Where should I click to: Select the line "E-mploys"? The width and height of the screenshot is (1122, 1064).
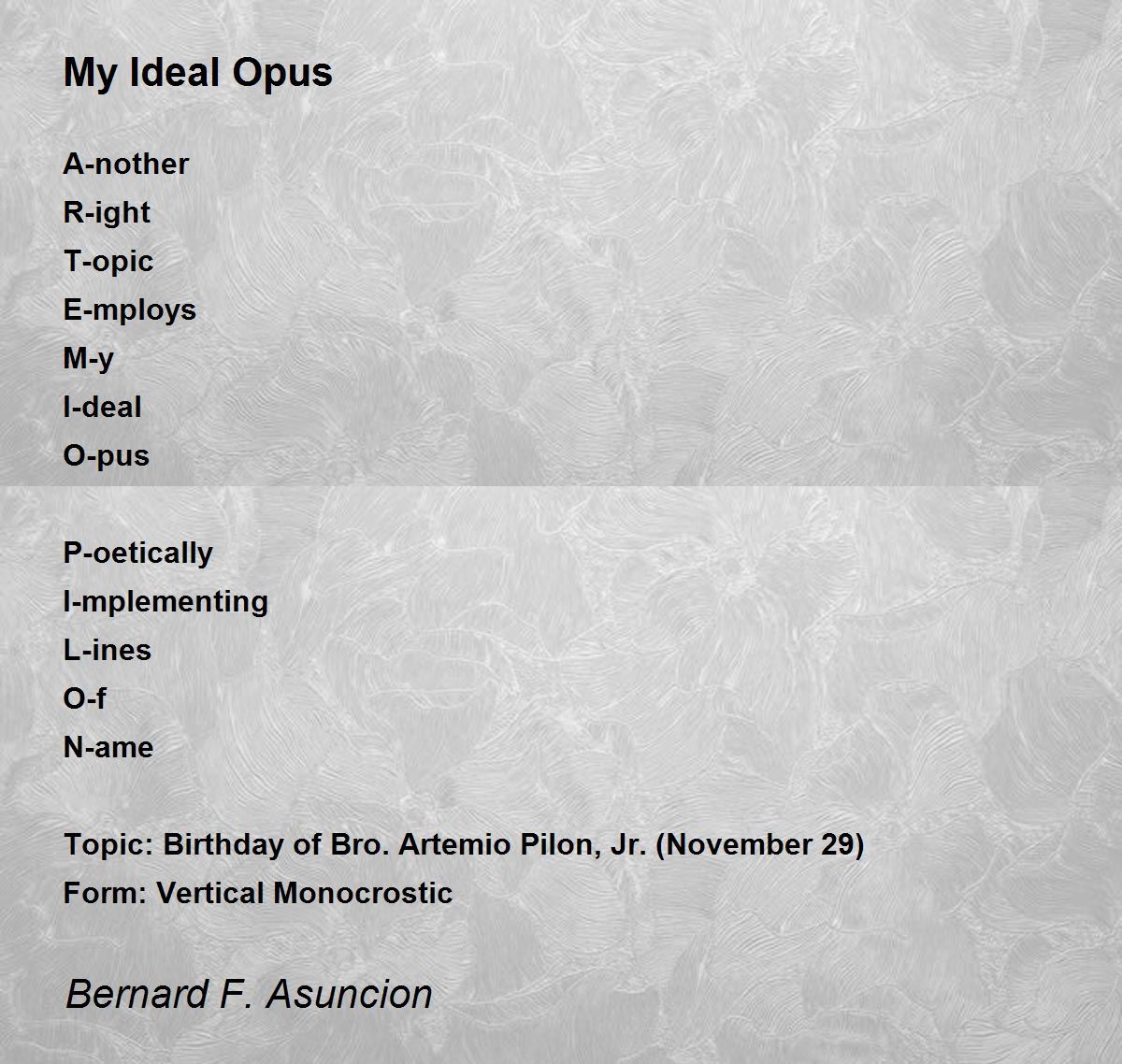click(129, 310)
